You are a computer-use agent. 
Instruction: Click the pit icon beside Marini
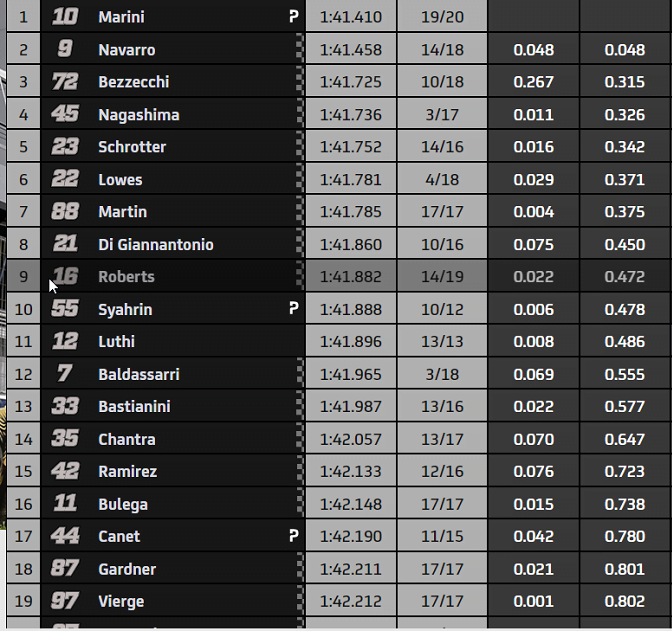[x=293, y=17]
